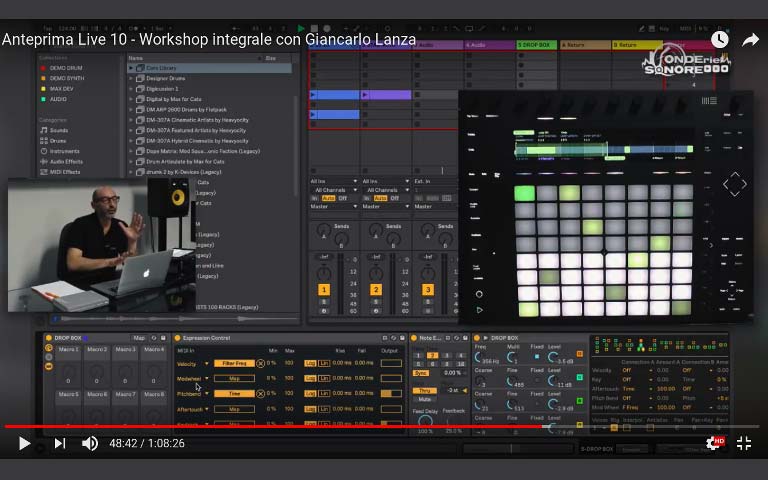The width and height of the screenshot is (768, 480).
Task: Click the Time mapping button for Pitchbend
Action: click(x=235, y=394)
